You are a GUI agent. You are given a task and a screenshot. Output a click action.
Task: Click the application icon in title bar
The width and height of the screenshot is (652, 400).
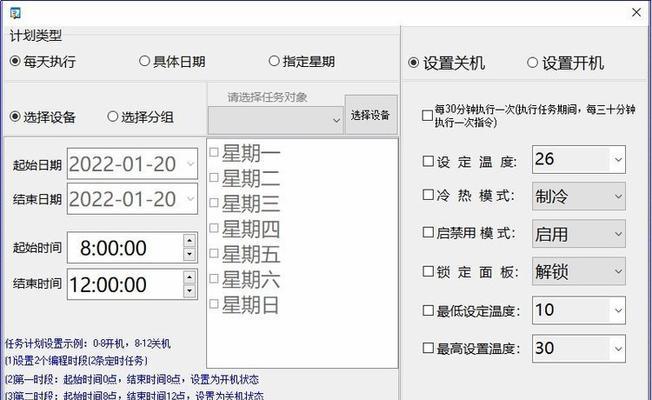coord(15,13)
